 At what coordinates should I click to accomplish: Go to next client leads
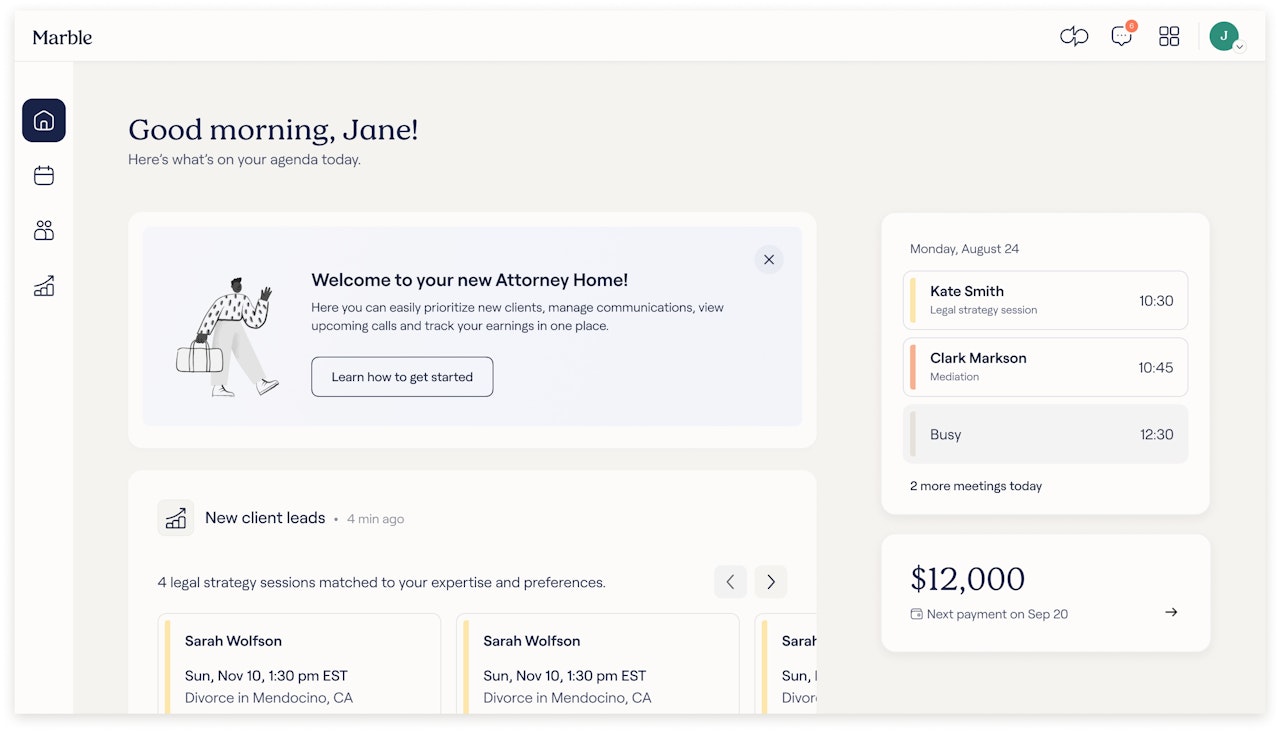[x=771, y=582]
